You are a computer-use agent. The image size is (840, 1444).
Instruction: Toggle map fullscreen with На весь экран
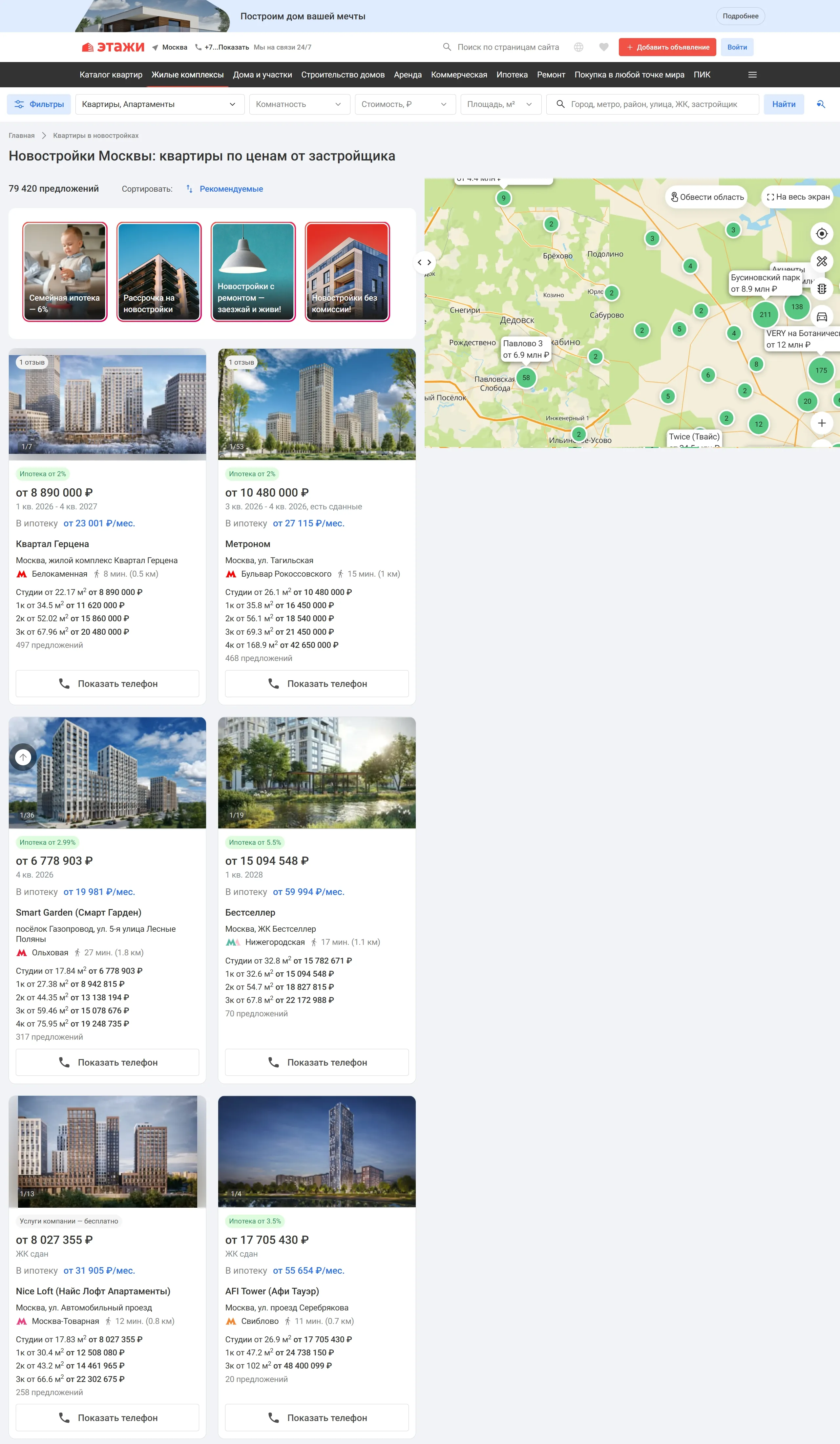click(798, 197)
